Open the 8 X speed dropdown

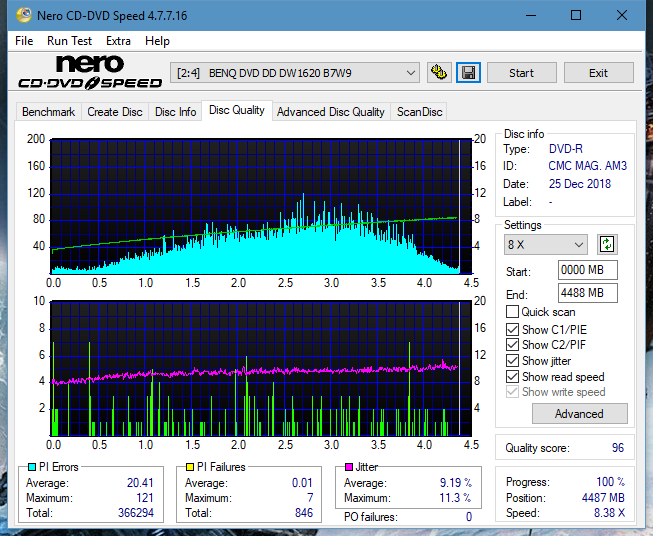(x=546, y=244)
